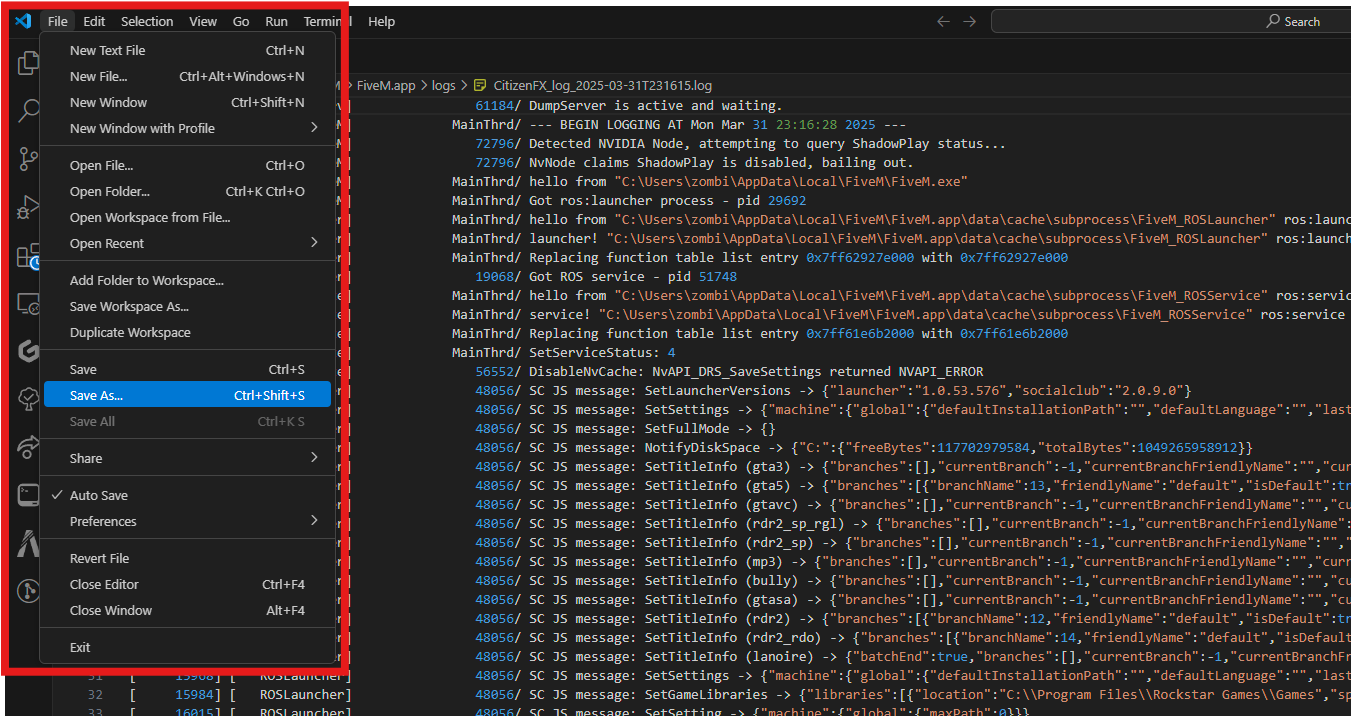Open the Explorer view in activity bar
1351x716 pixels.
pos(28,63)
